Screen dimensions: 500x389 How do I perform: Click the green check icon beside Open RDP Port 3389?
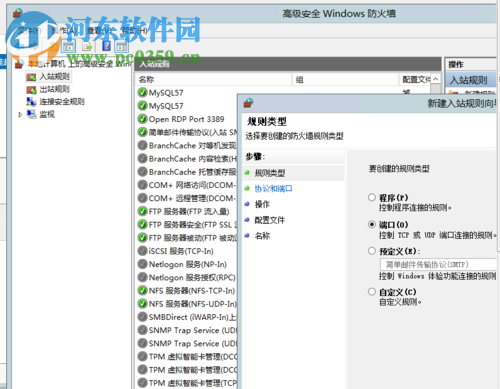point(142,119)
